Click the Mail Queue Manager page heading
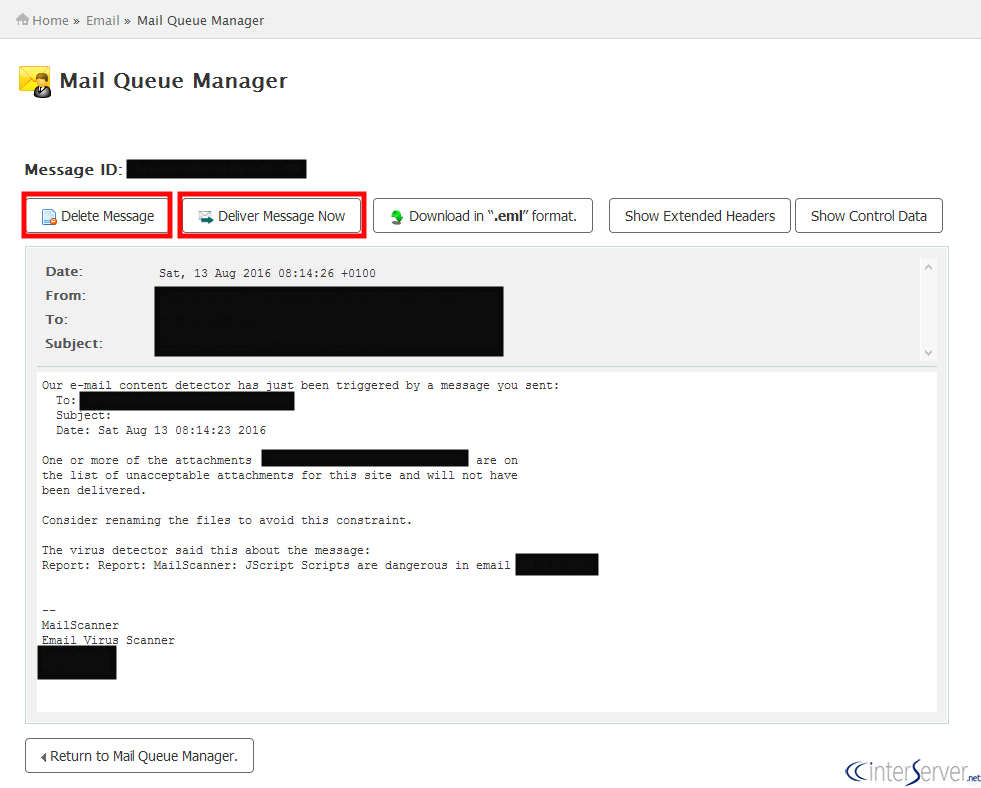Image resolution: width=981 pixels, height=788 pixels. tap(173, 81)
